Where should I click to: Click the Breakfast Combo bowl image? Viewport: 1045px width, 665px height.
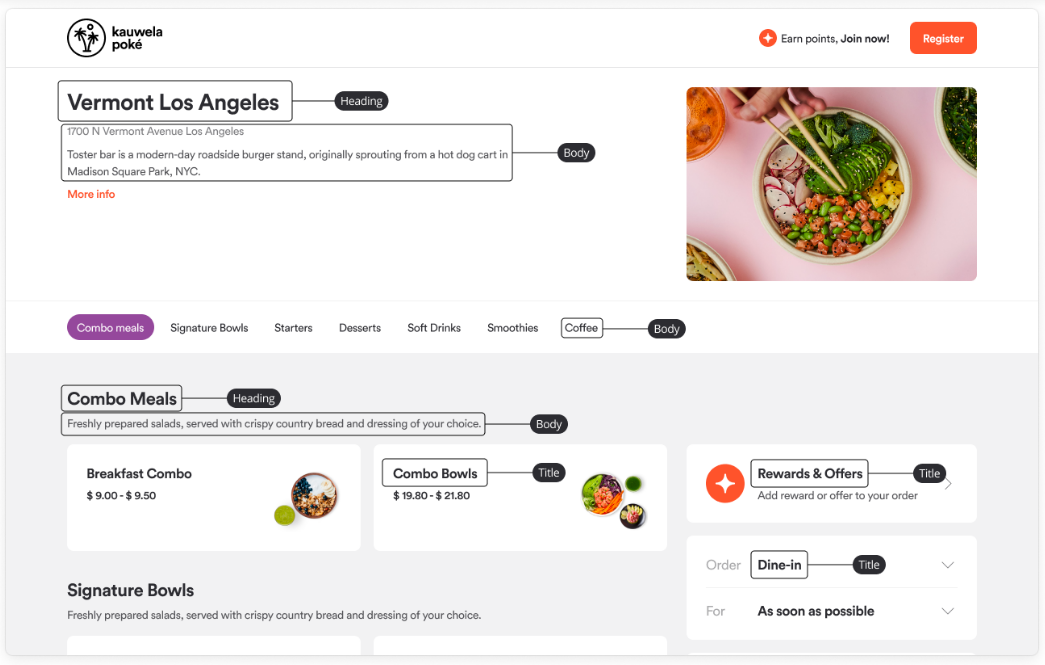coord(313,496)
